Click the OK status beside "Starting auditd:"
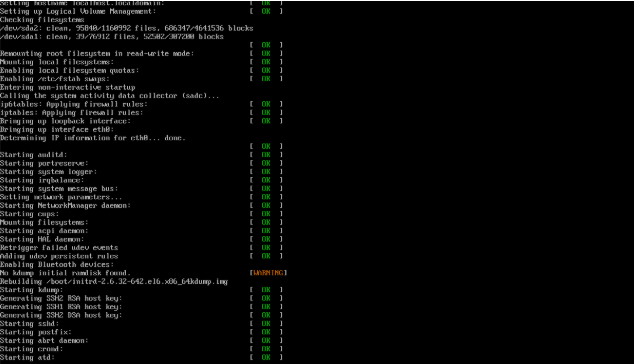The width and height of the screenshot is (634, 364). coord(266,155)
